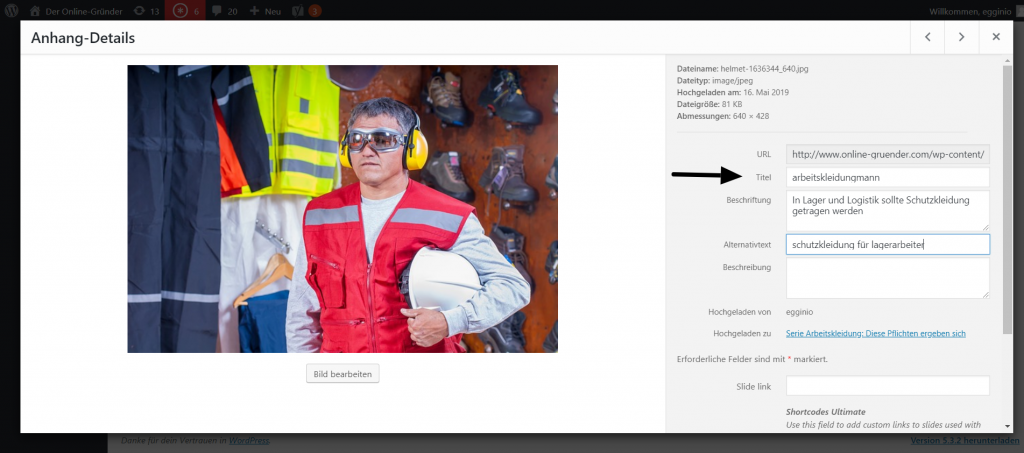Click the Anhang-Details dialog title
1024x453 pixels.
tap(83, 38)
